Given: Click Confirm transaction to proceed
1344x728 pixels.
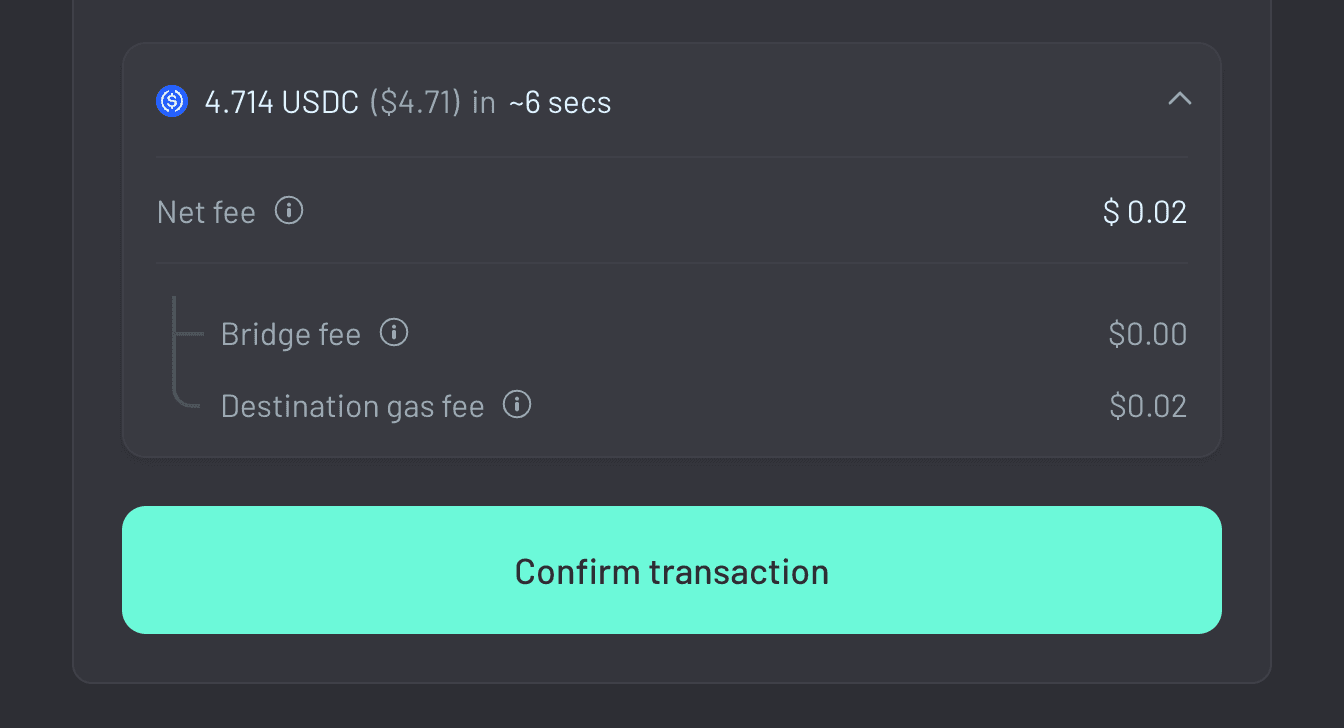Looking at the screenshot, I should coord(671,570).
